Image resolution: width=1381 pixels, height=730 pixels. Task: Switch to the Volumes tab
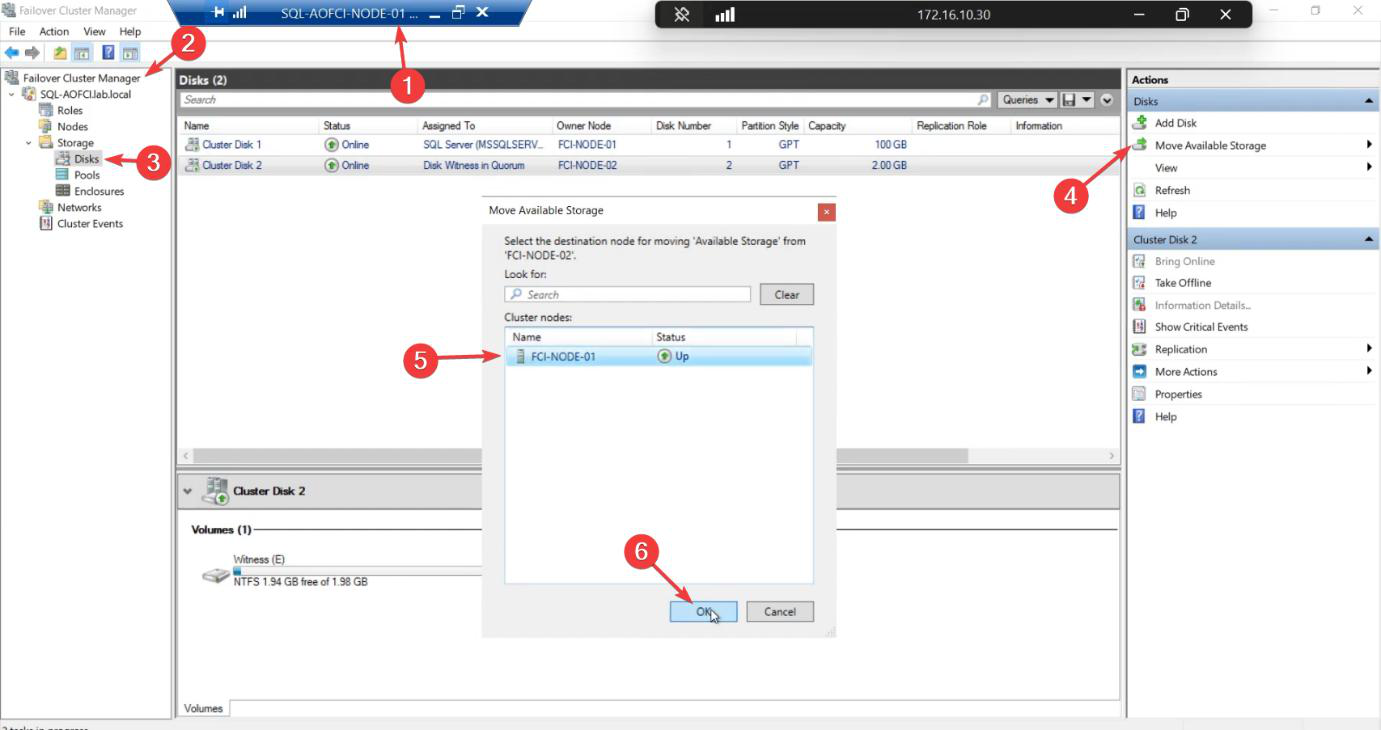tap(203, 708)
